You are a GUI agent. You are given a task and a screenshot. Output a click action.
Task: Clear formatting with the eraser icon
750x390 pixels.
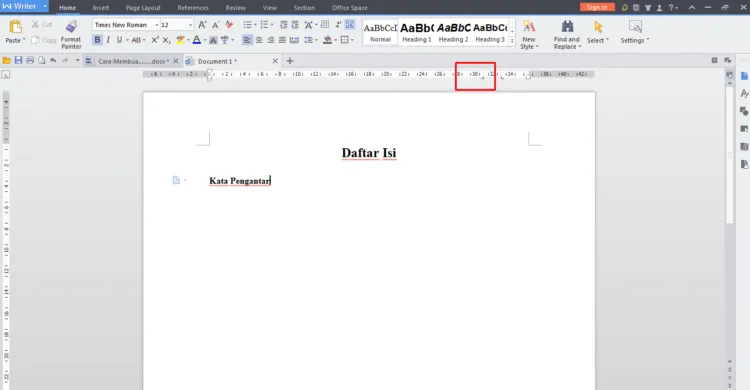230,25
